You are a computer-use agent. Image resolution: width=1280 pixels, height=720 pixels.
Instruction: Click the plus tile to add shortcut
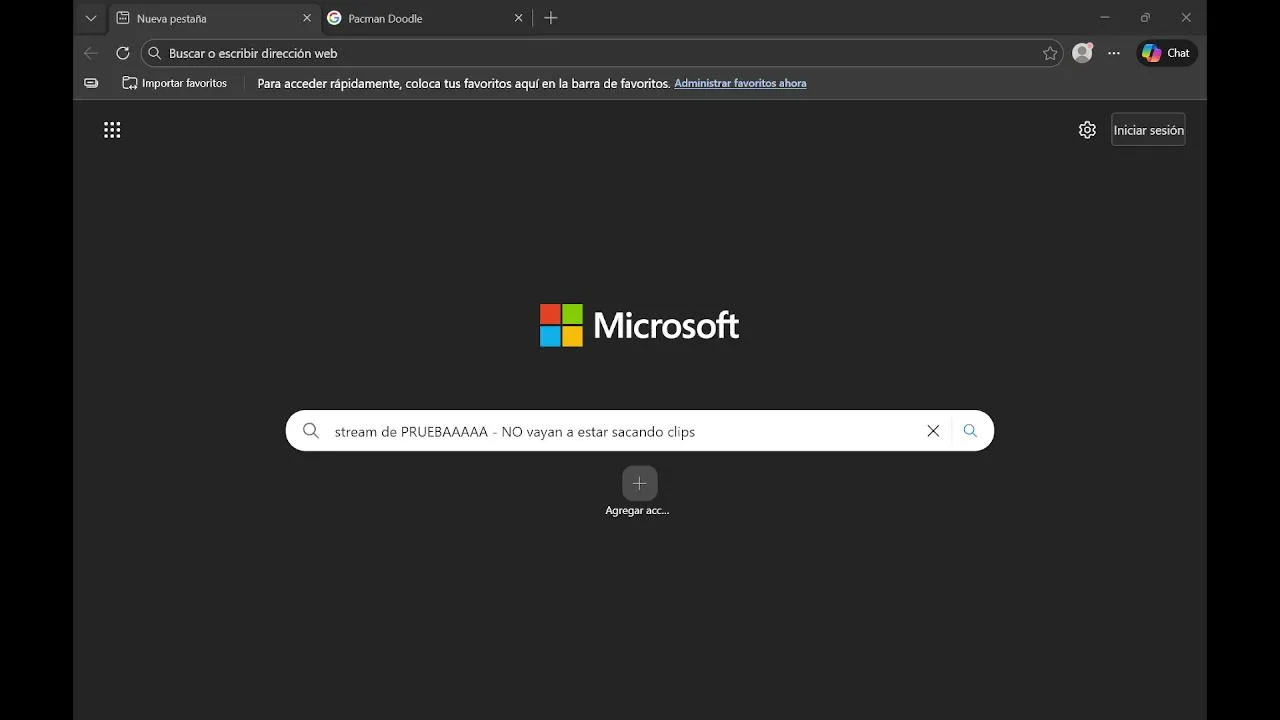pos(640,483)
